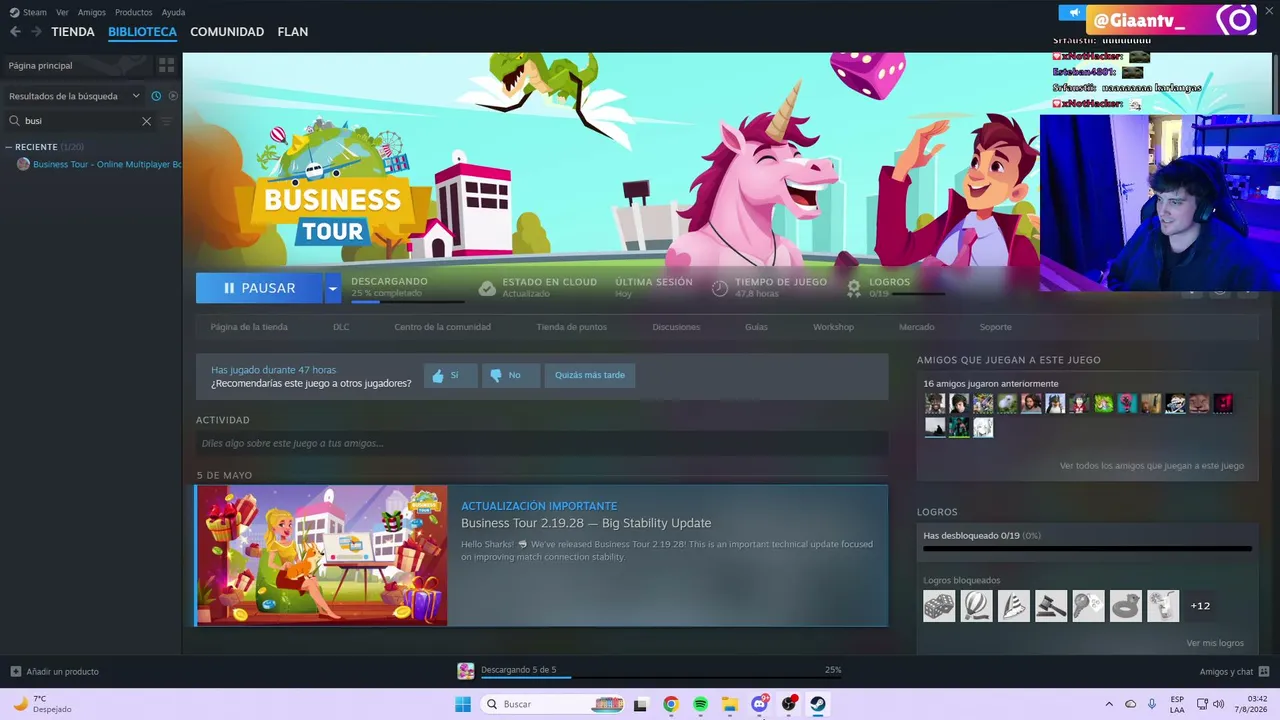
Task: Open the Productos menu
Action: pyautogui.click(x=134, y=12)
